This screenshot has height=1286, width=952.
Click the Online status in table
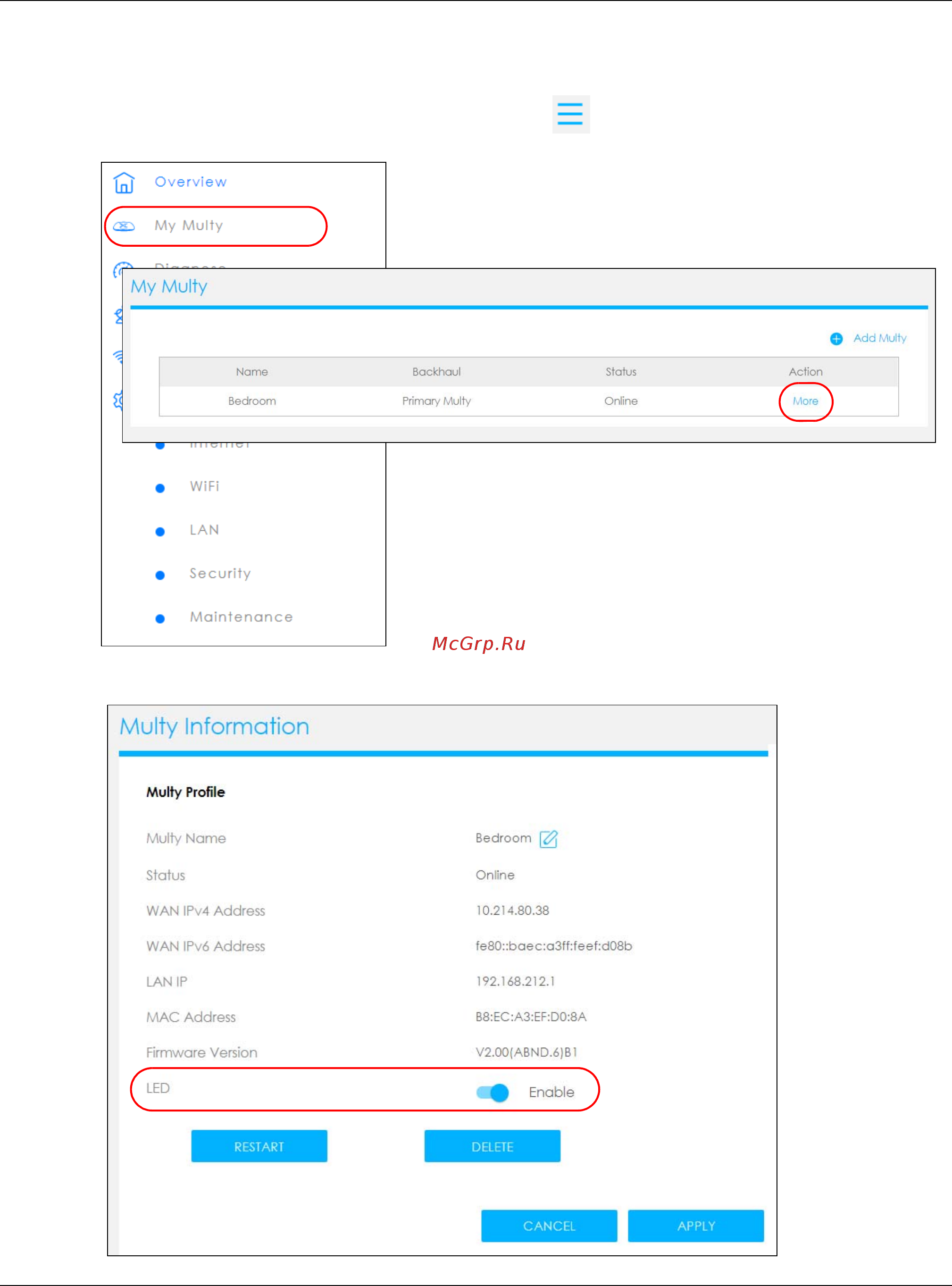(621, 401)
